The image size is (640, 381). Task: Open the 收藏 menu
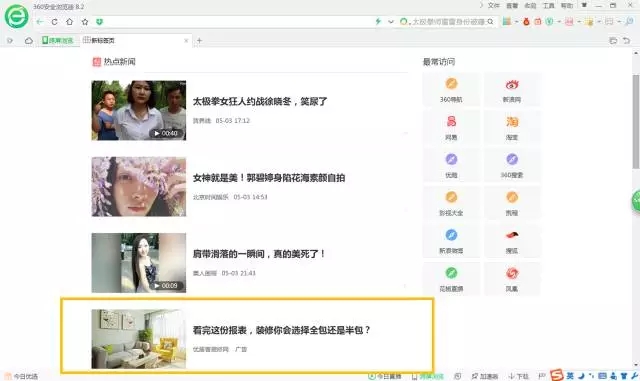(x=530, y=5)
